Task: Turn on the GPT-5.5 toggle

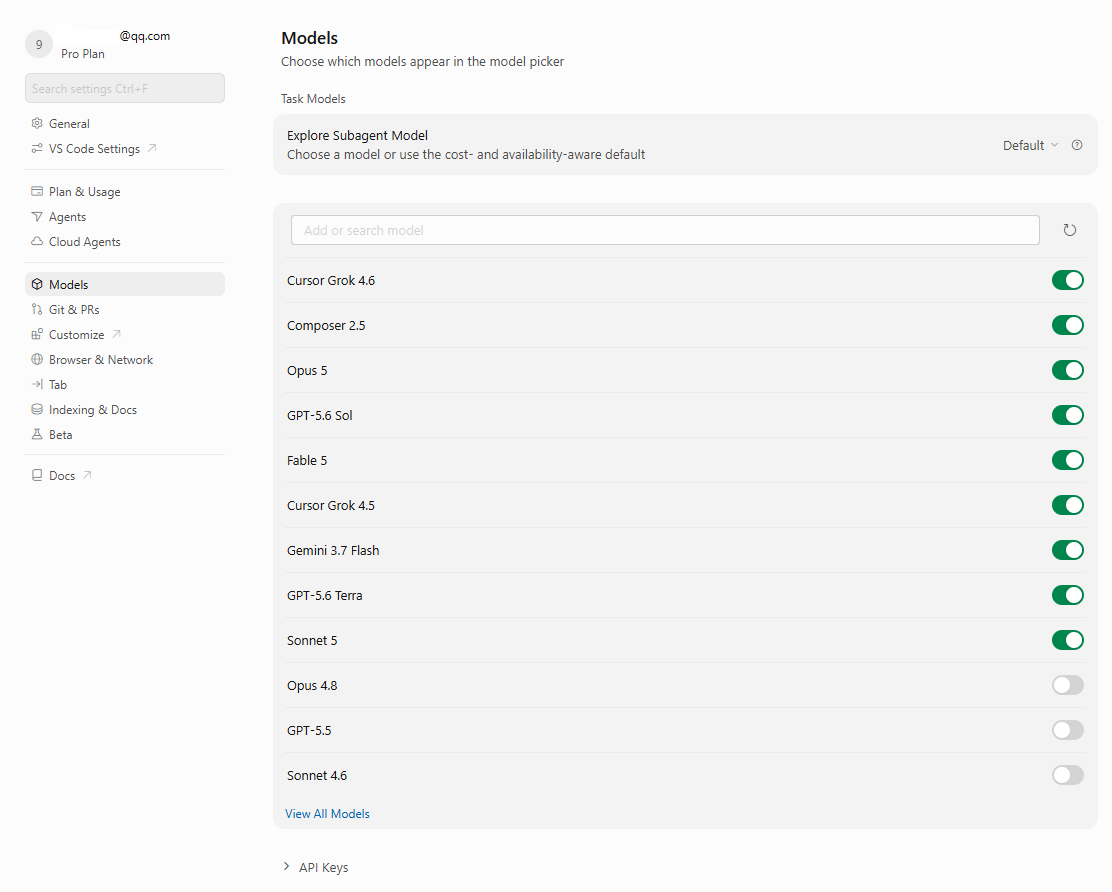Action: pos(1067,730)
